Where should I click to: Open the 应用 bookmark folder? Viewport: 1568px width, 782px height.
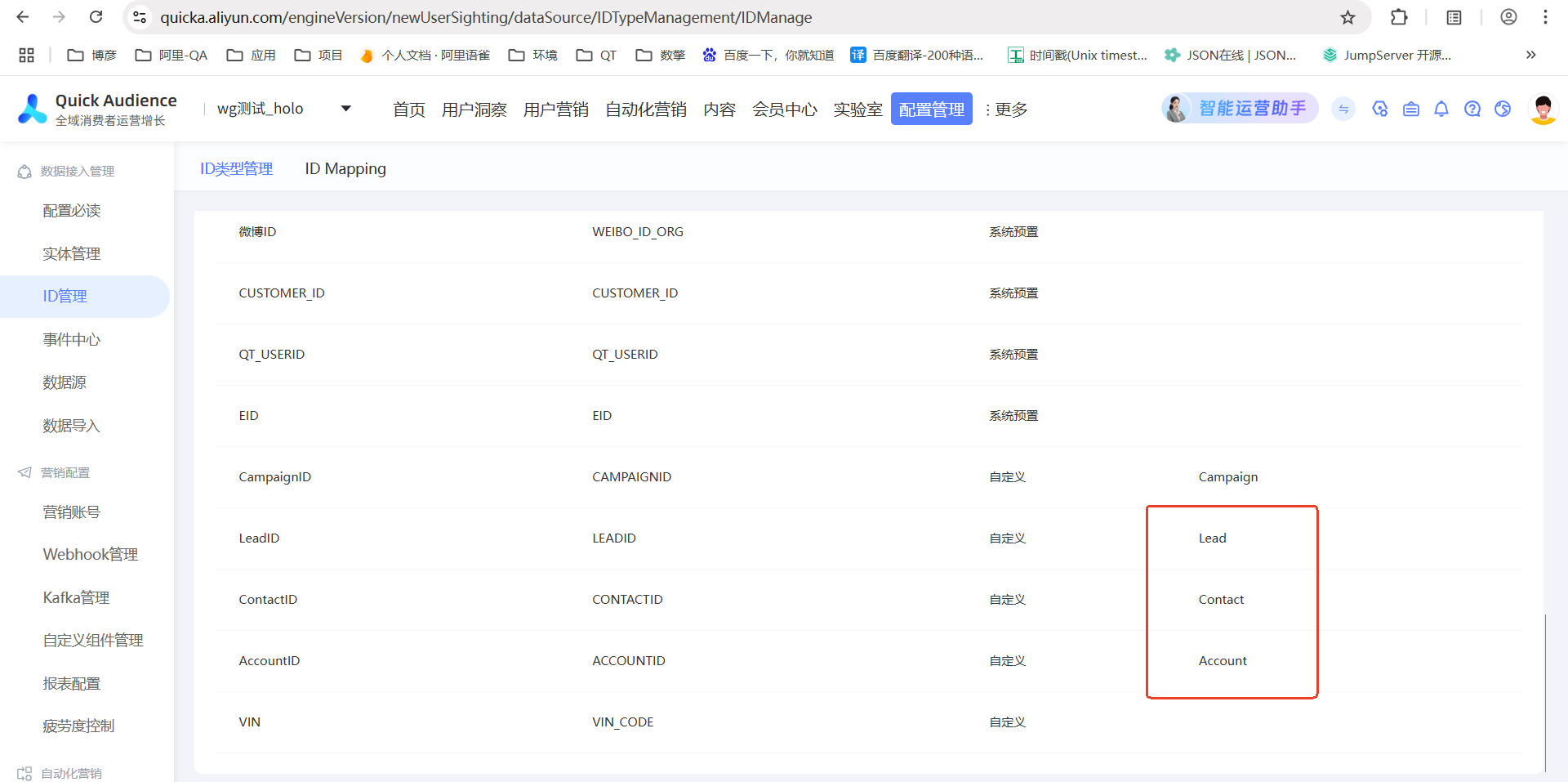[252, 55]
